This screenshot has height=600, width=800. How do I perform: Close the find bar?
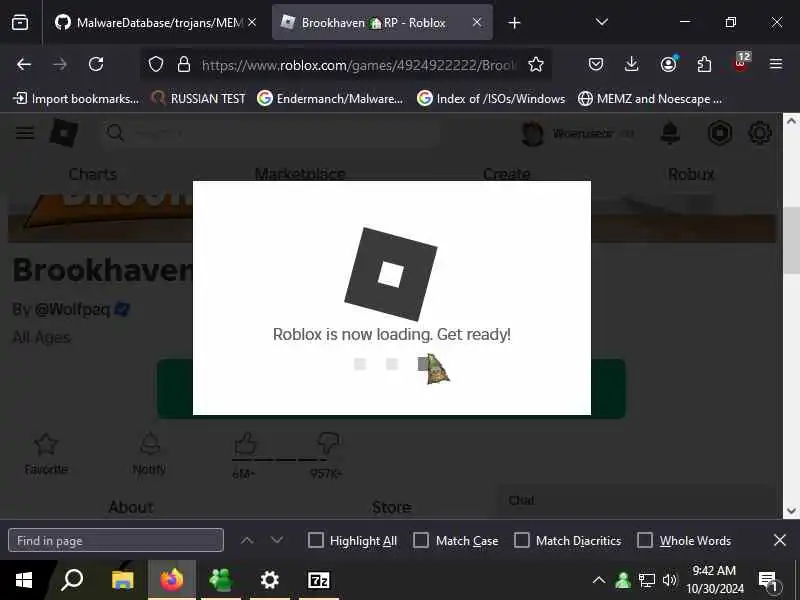780,540
